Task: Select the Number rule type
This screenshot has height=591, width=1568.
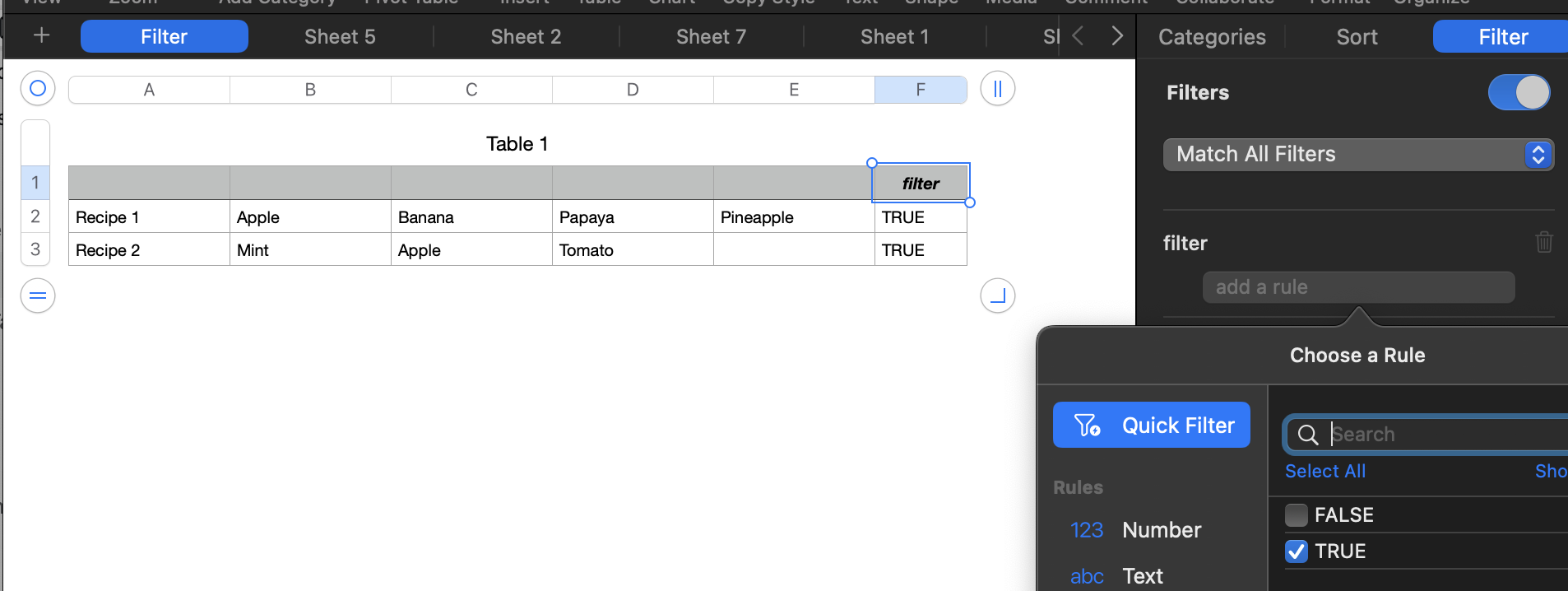Action: 1161,530
